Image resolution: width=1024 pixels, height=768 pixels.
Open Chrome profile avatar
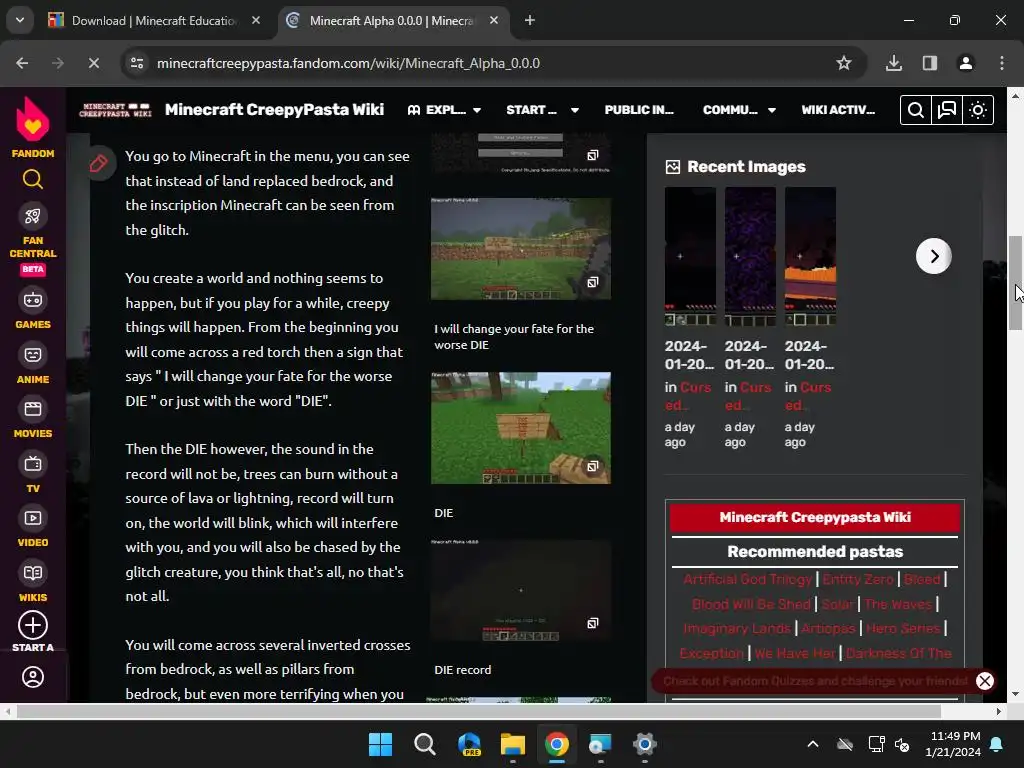pyautogui.click(x=966, y=63)
